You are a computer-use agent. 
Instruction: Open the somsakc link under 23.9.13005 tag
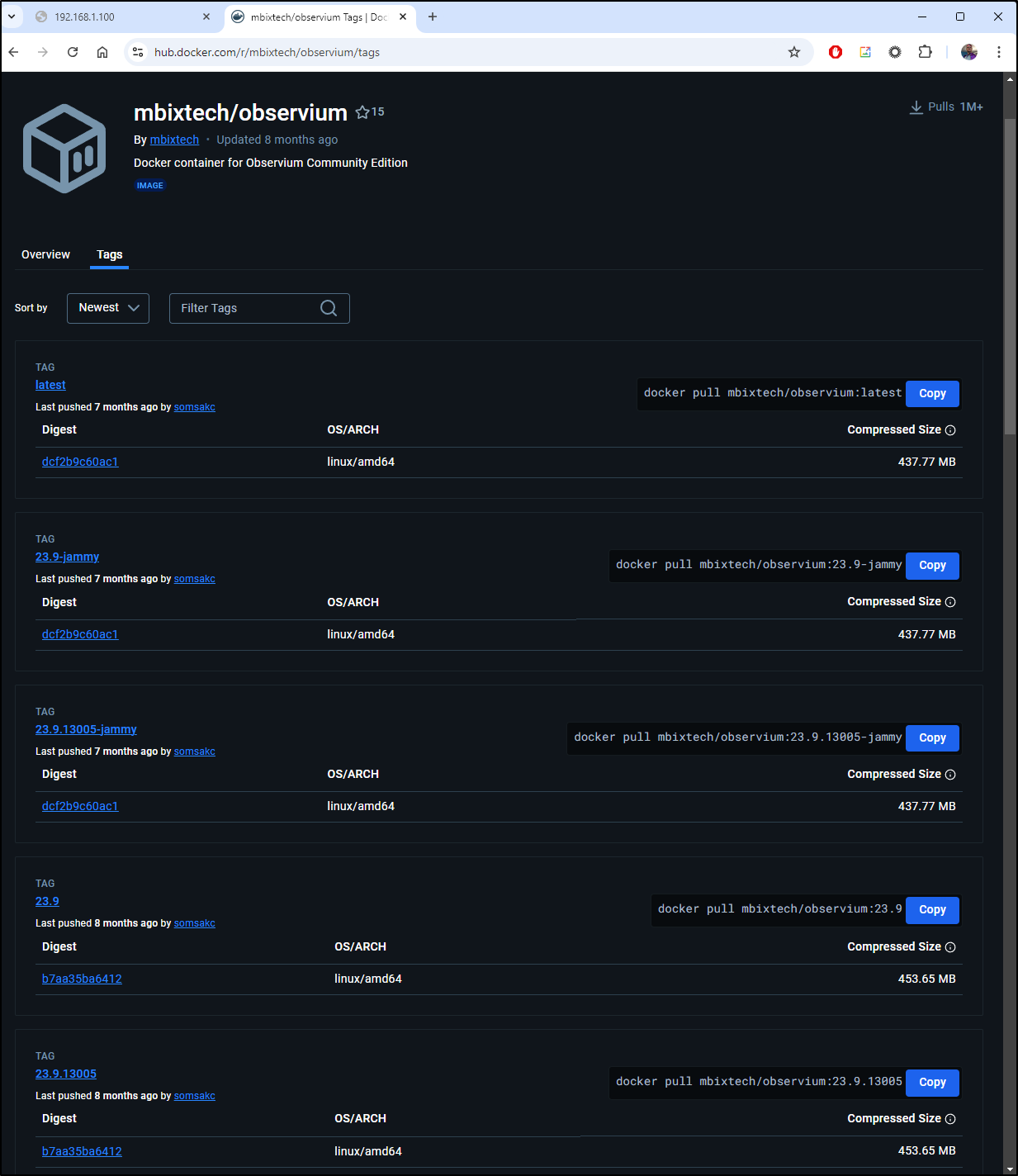click(195, 1096)
